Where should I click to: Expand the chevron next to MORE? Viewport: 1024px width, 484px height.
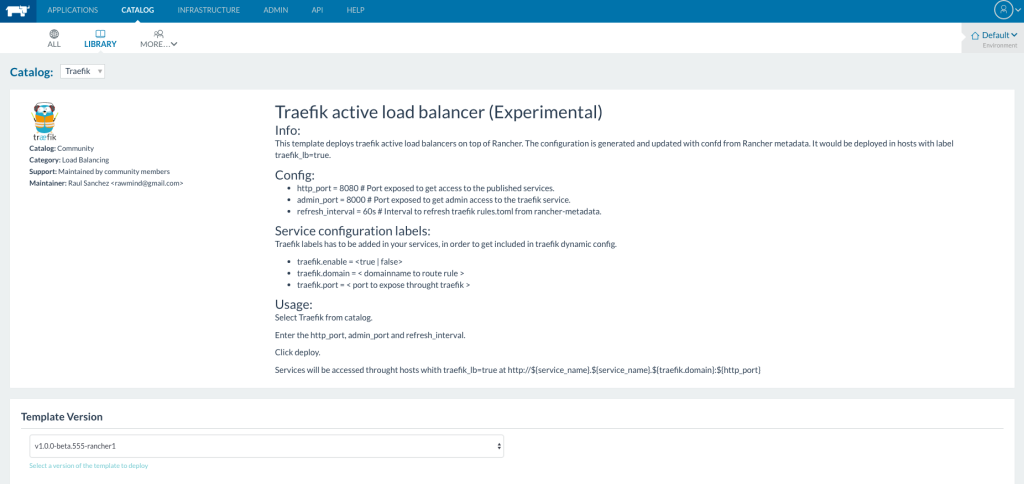[x=174, y=44]
